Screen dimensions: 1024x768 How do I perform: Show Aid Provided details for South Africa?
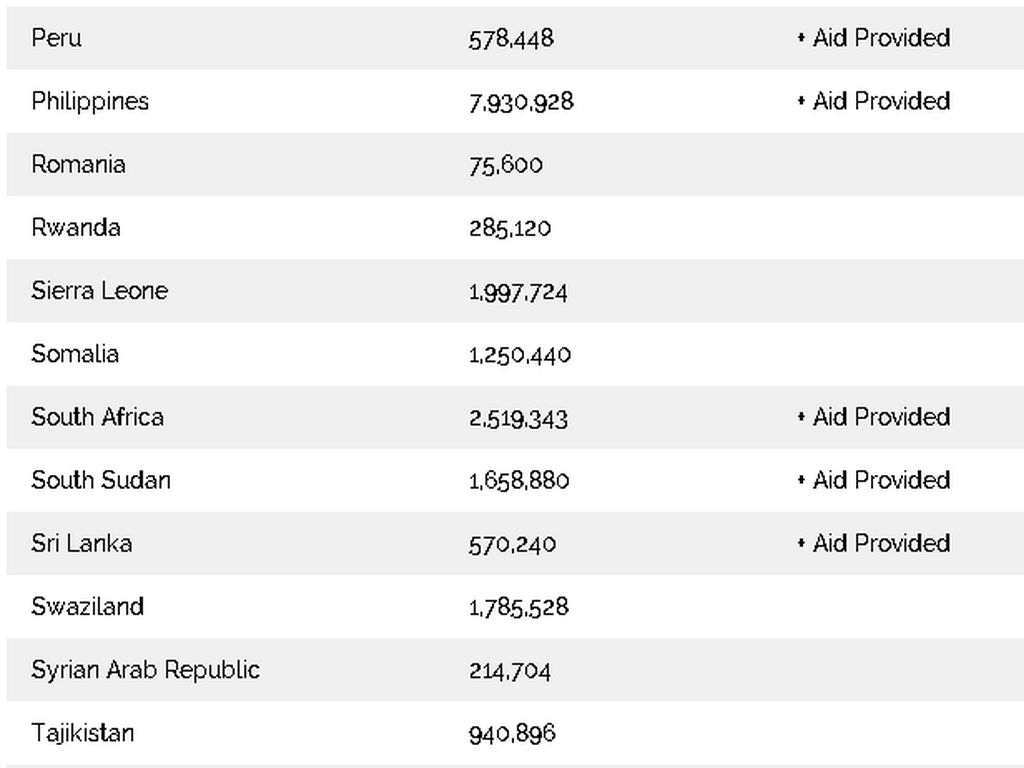point(873,417)
